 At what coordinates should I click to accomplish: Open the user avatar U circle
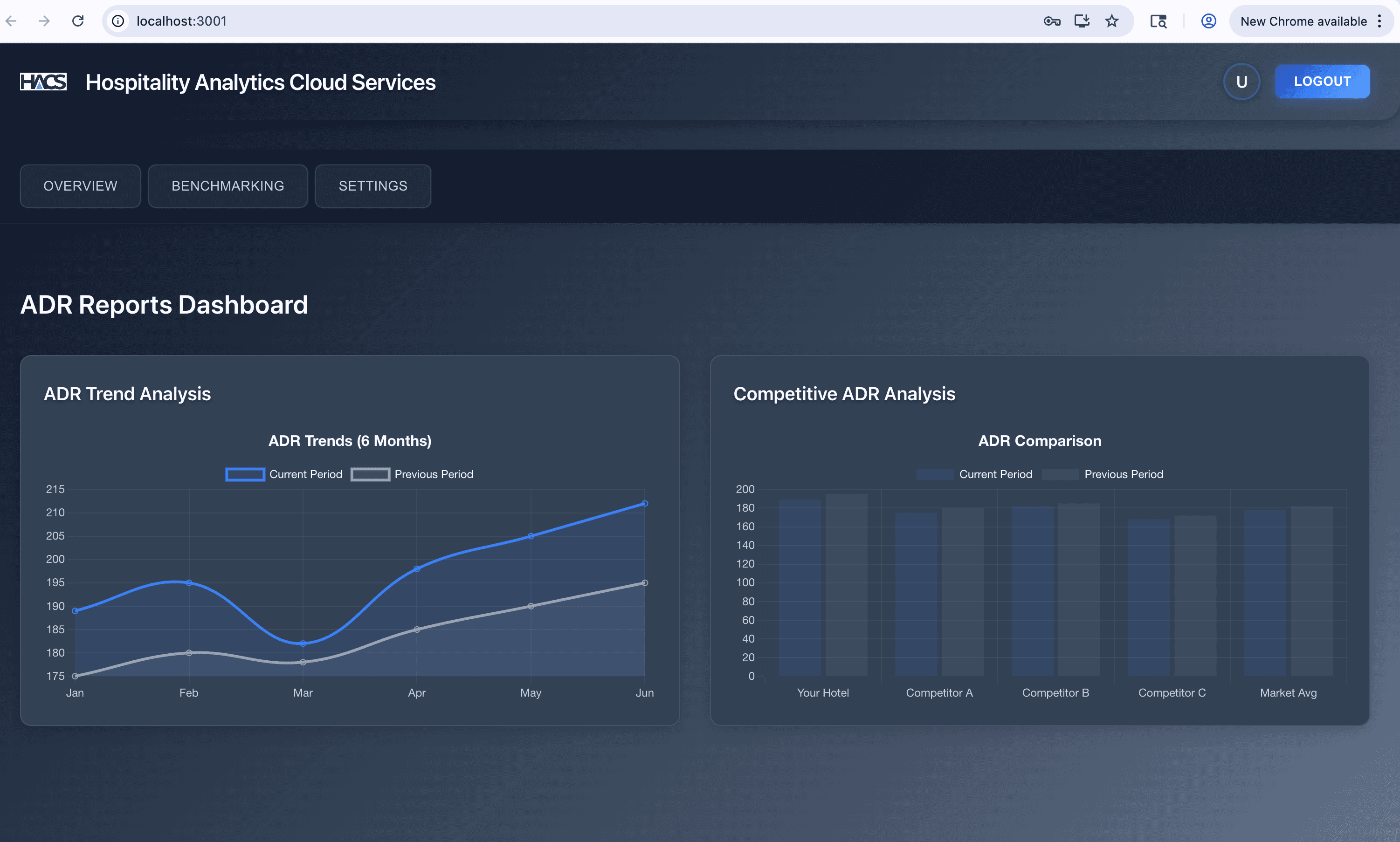tap(1241, 82)
